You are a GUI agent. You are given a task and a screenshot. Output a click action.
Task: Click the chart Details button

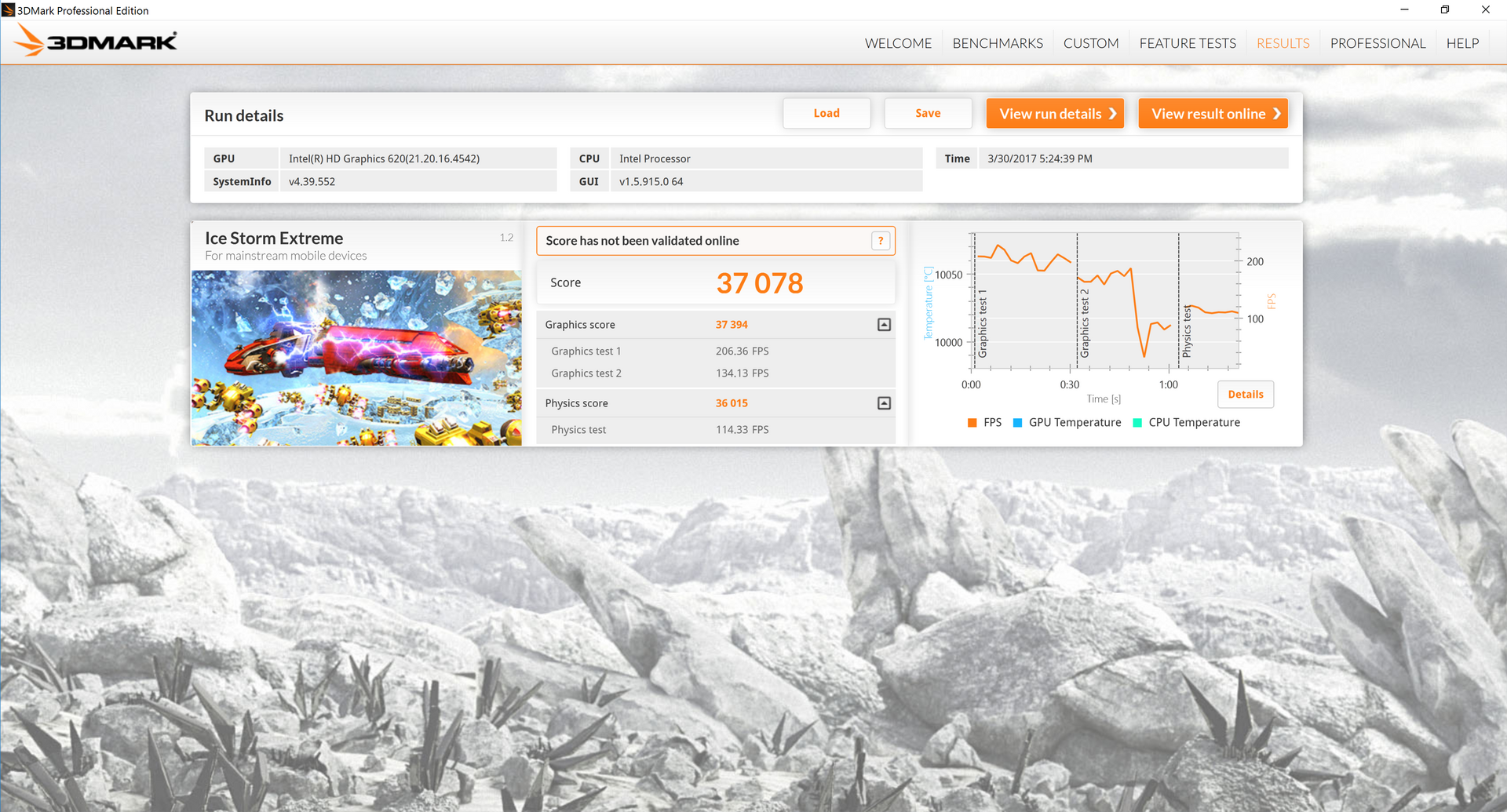1246,395
